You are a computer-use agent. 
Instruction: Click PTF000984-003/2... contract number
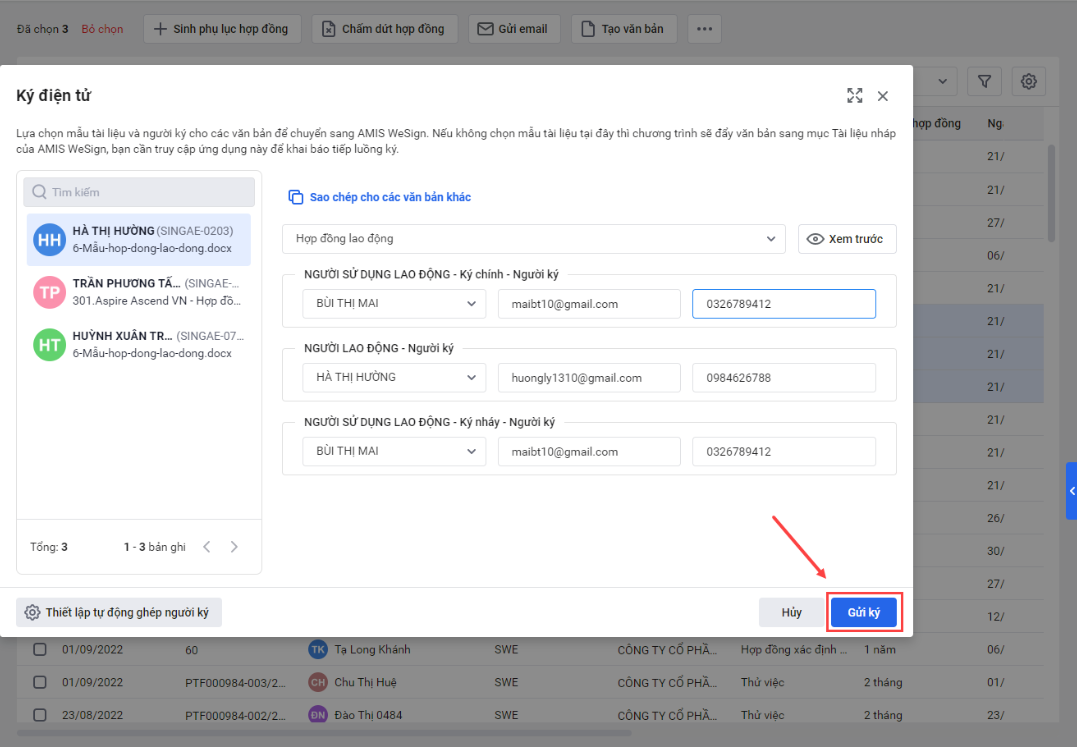(x=235, y=682)
